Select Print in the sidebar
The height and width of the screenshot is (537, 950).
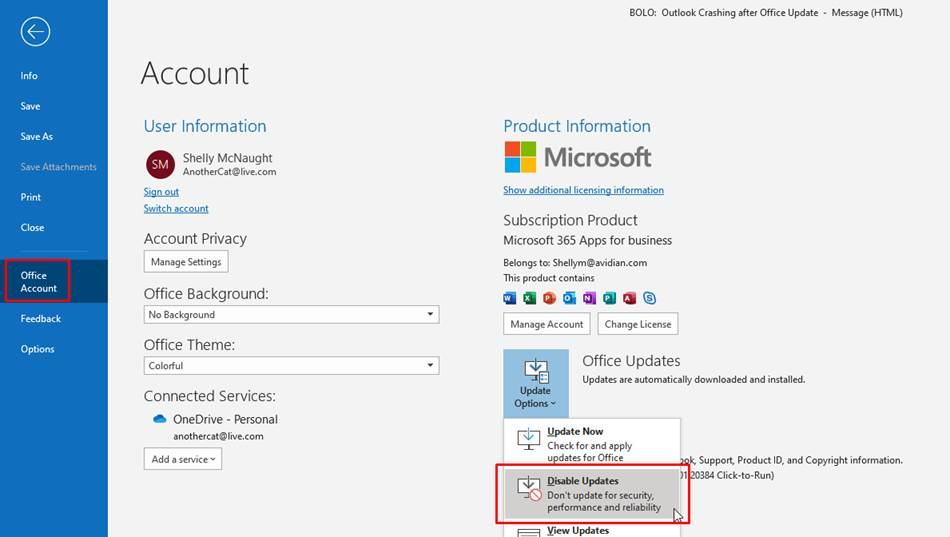(30, 197)
